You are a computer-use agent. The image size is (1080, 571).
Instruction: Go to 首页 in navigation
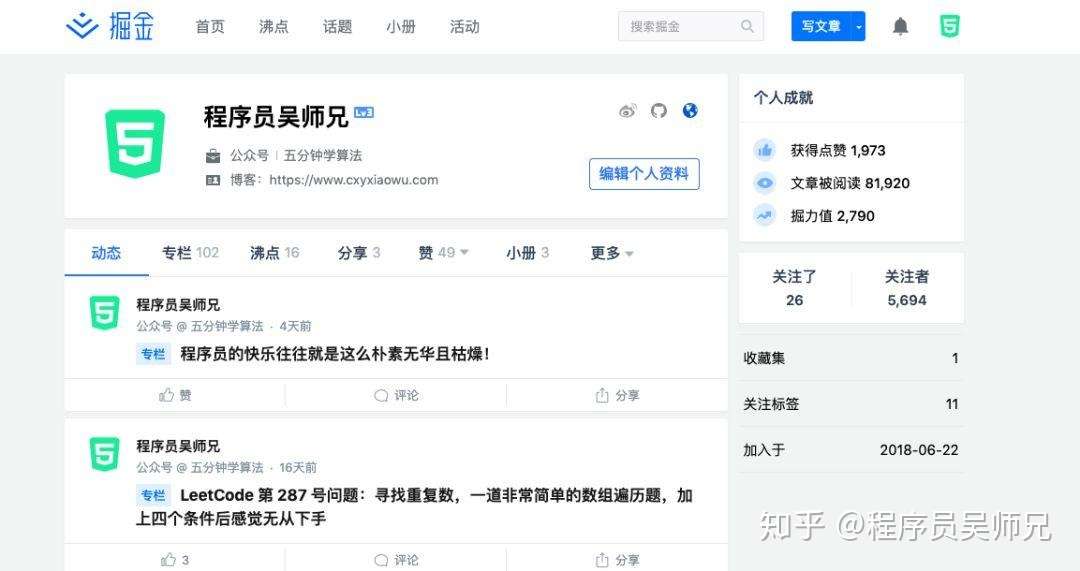(x=210, y=27)
